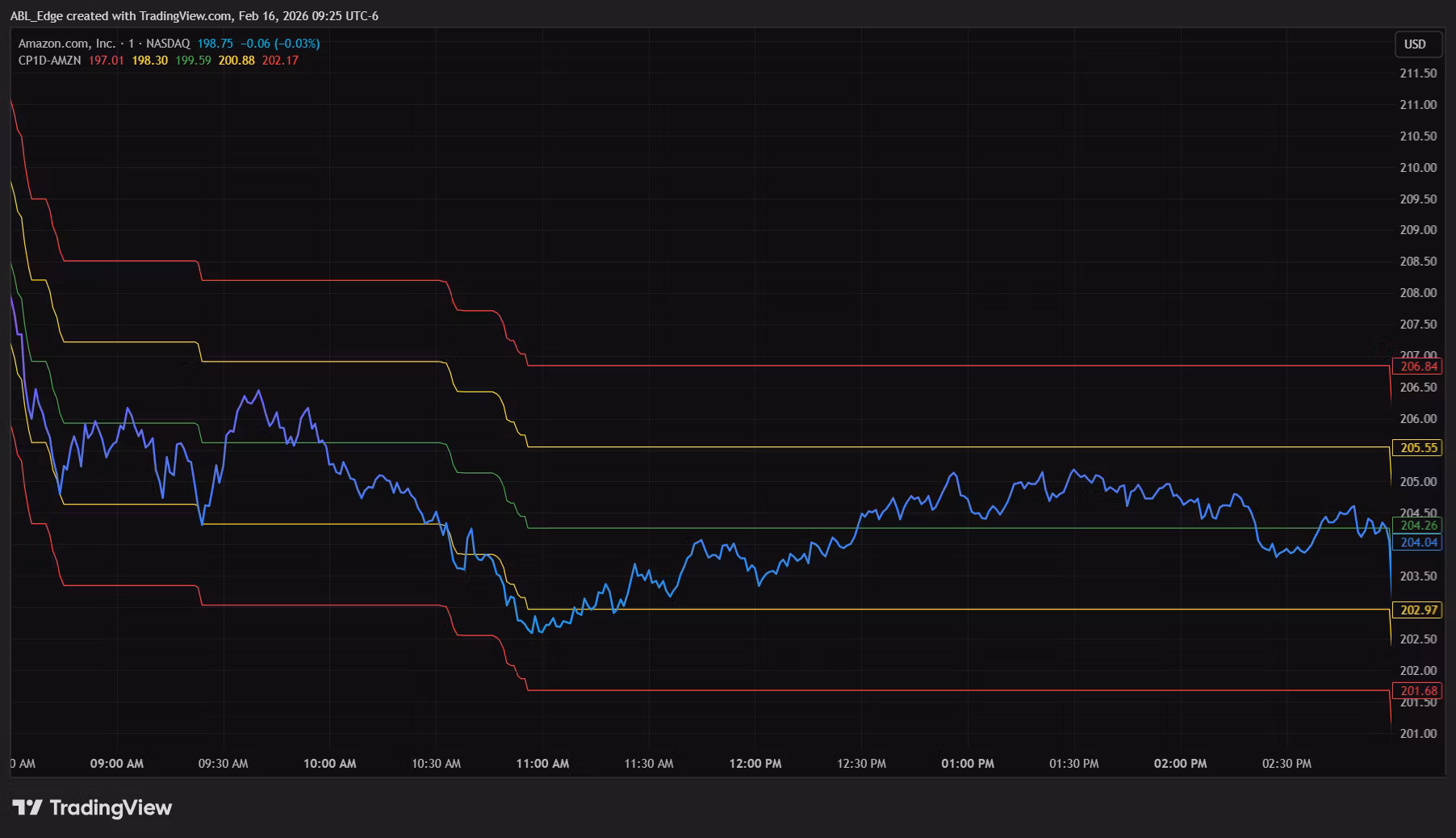Click the green 199.59 legend value
Screen dimensions: 1456x838
point(193,61)
